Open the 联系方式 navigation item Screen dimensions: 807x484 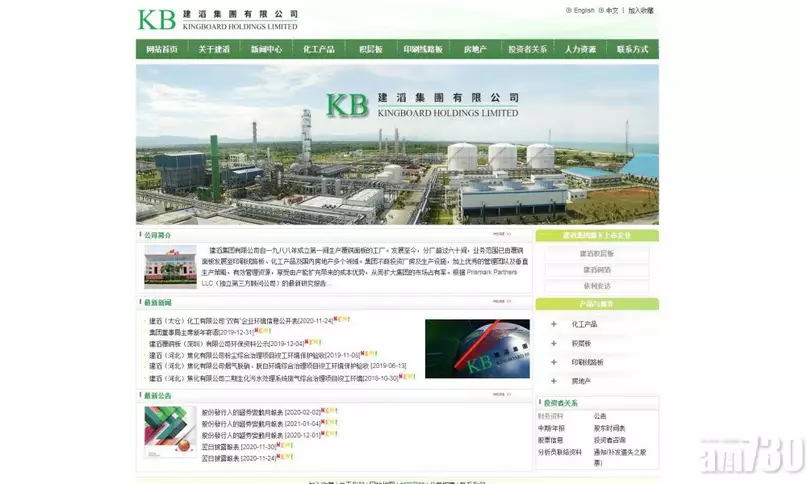point(633,49)
